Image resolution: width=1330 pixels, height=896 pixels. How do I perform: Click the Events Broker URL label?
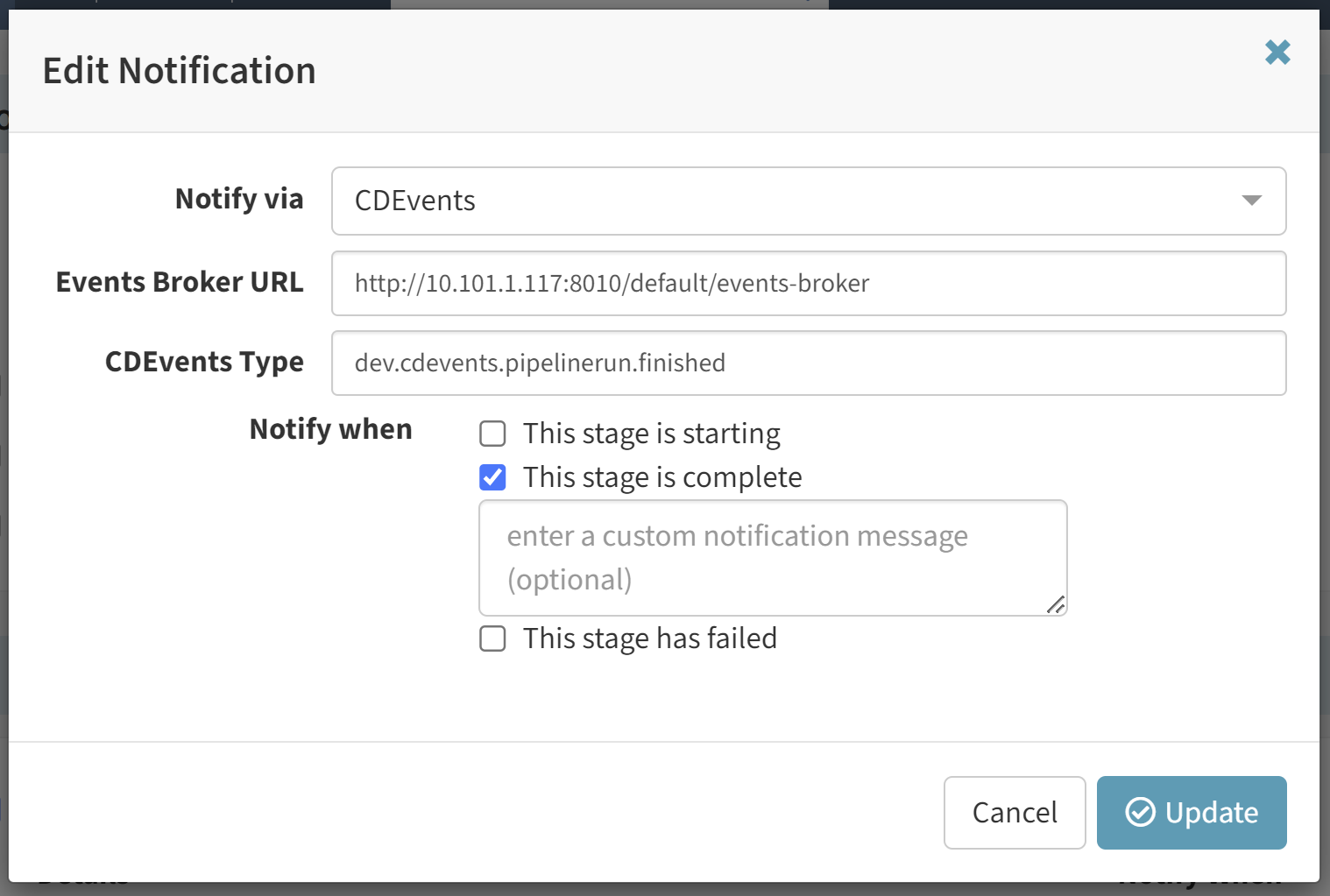(180, 282)
